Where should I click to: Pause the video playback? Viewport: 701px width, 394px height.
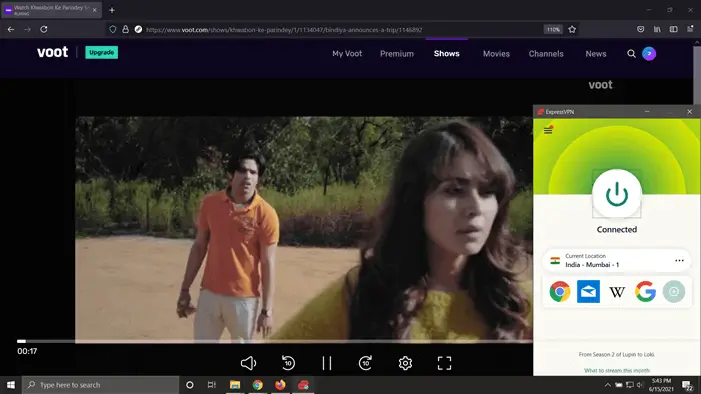pyautogui.click(x=327, y=363)
